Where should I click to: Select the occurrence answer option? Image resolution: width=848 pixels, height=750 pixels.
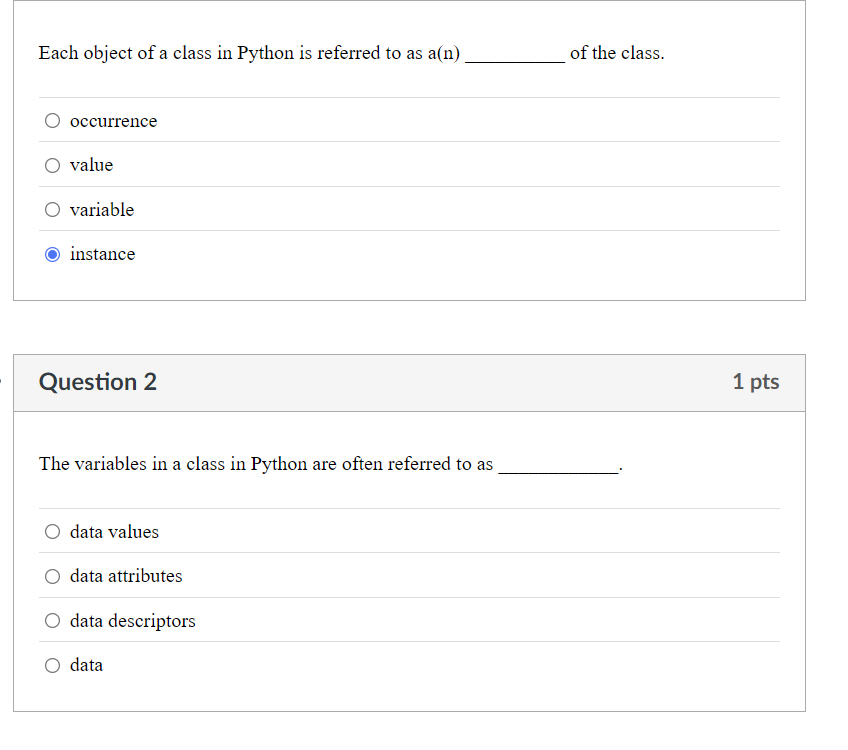tap(52, 120)
